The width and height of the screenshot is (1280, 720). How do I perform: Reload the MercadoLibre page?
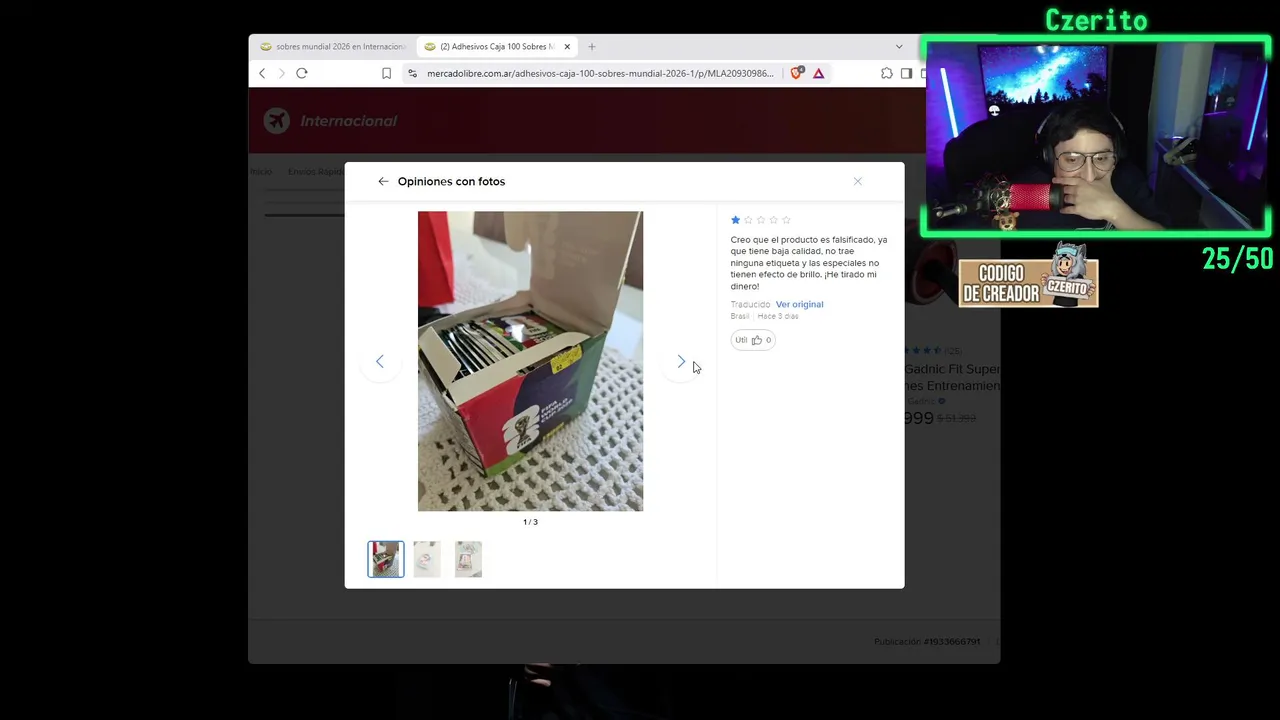click(301, 73)
